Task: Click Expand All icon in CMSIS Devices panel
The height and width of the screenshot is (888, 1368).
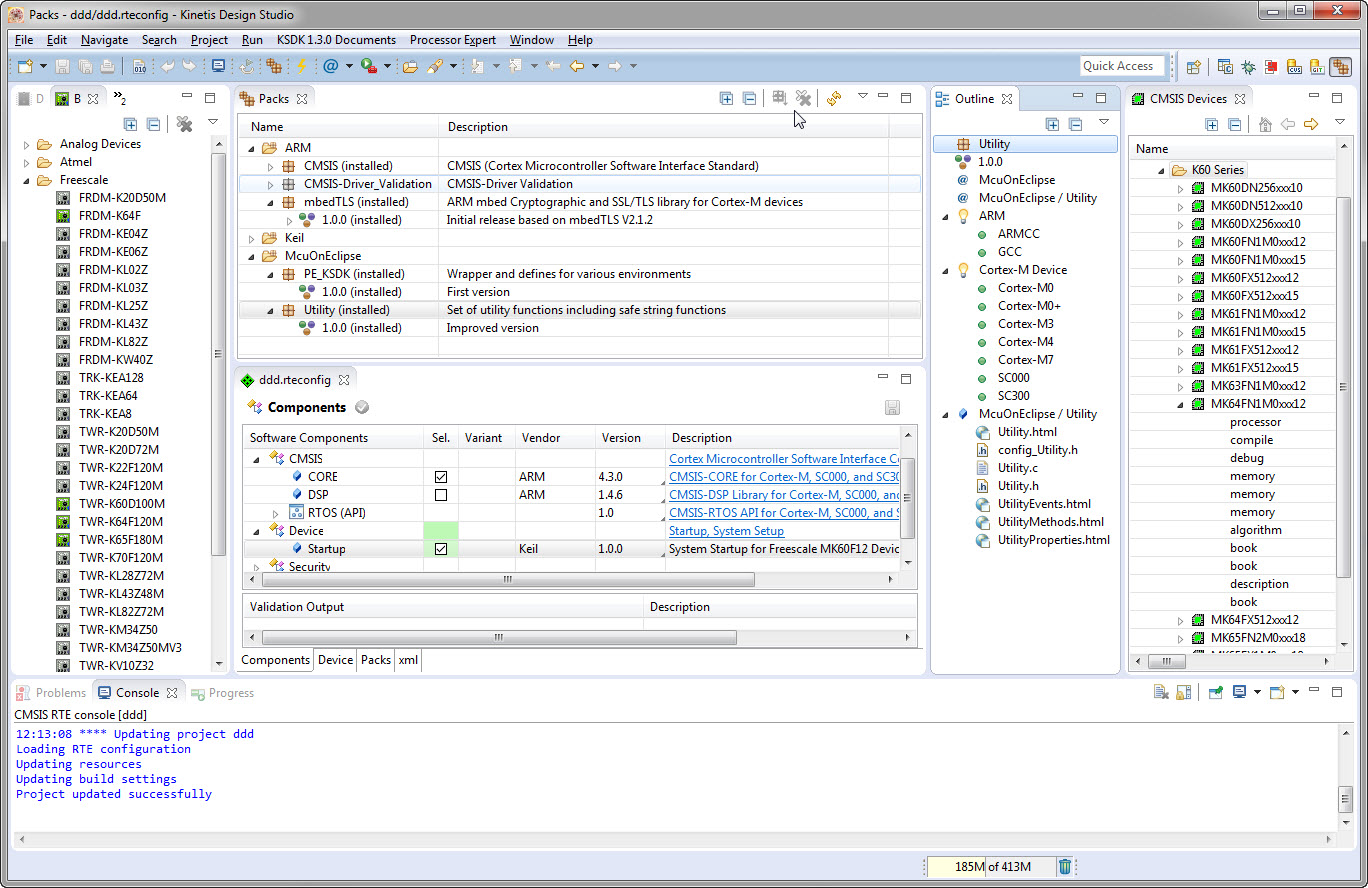Action: [x=1212, y=124]
